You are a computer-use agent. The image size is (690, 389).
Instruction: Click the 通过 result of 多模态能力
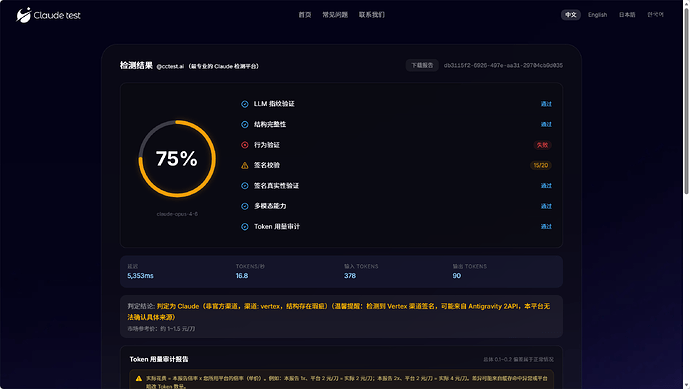pos(546,206)
